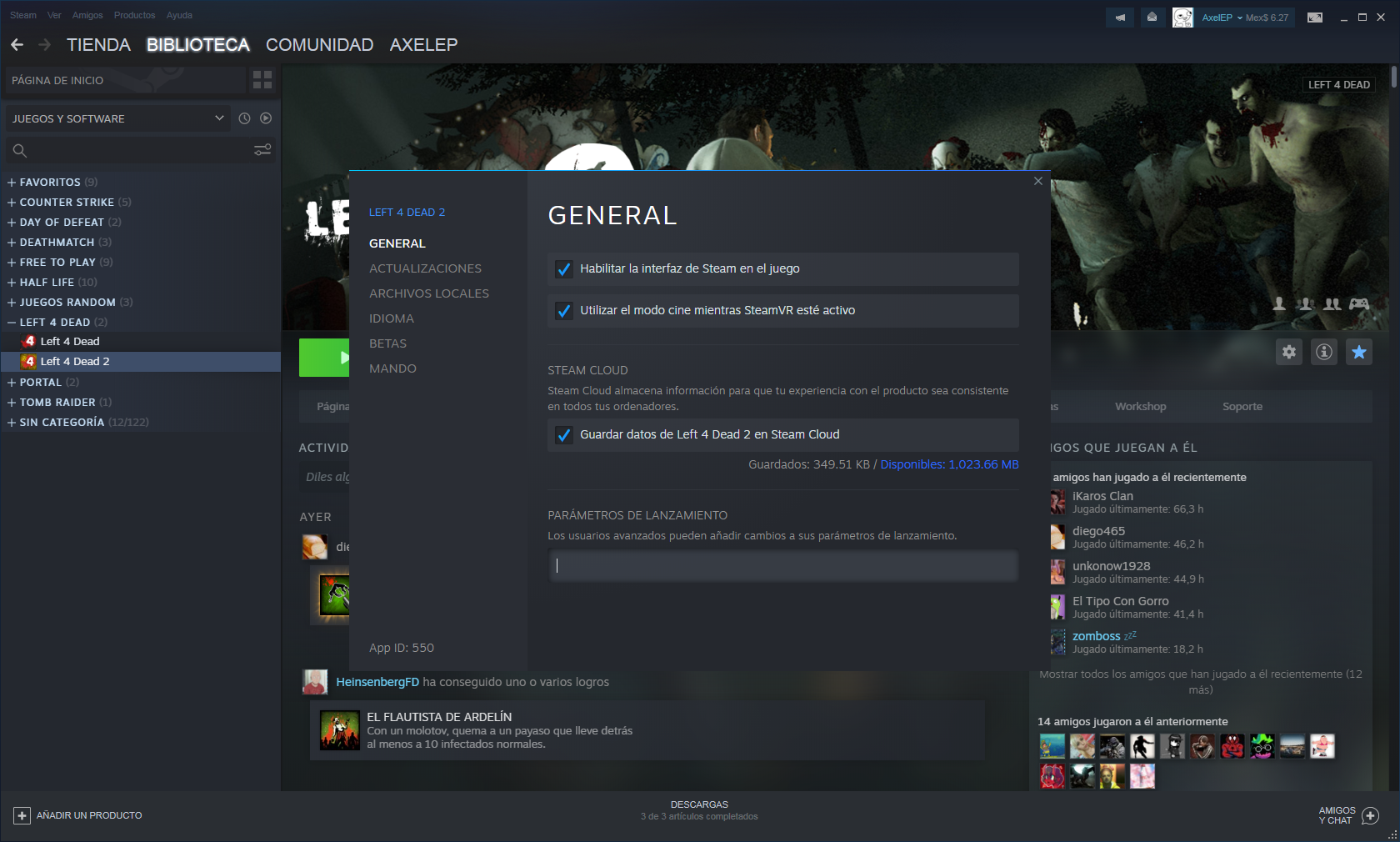Click the forward navigation arrow

pos(44,44)
